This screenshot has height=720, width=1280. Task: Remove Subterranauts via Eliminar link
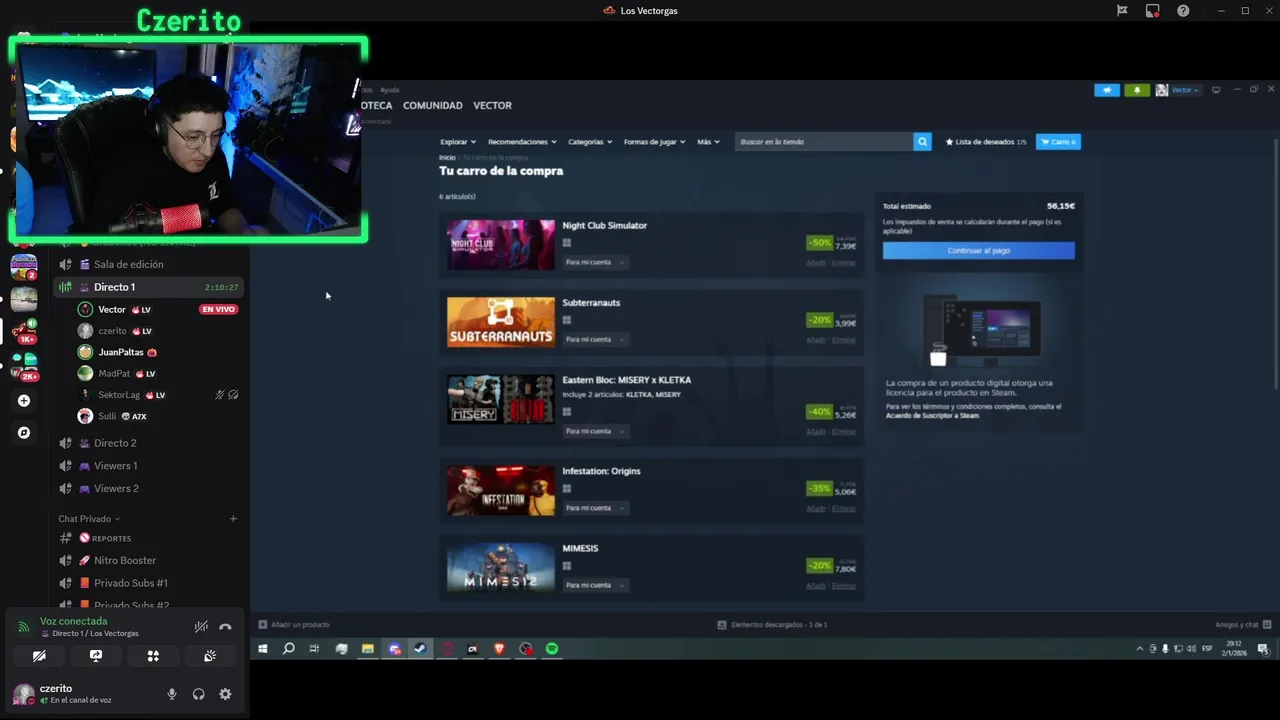click(844, 340)
